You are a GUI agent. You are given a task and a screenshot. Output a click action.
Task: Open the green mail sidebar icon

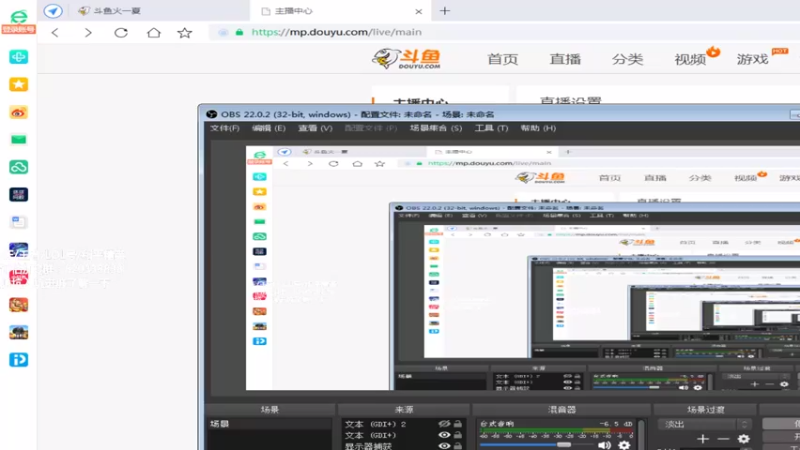pyautogui.click(x=18, y=139)
